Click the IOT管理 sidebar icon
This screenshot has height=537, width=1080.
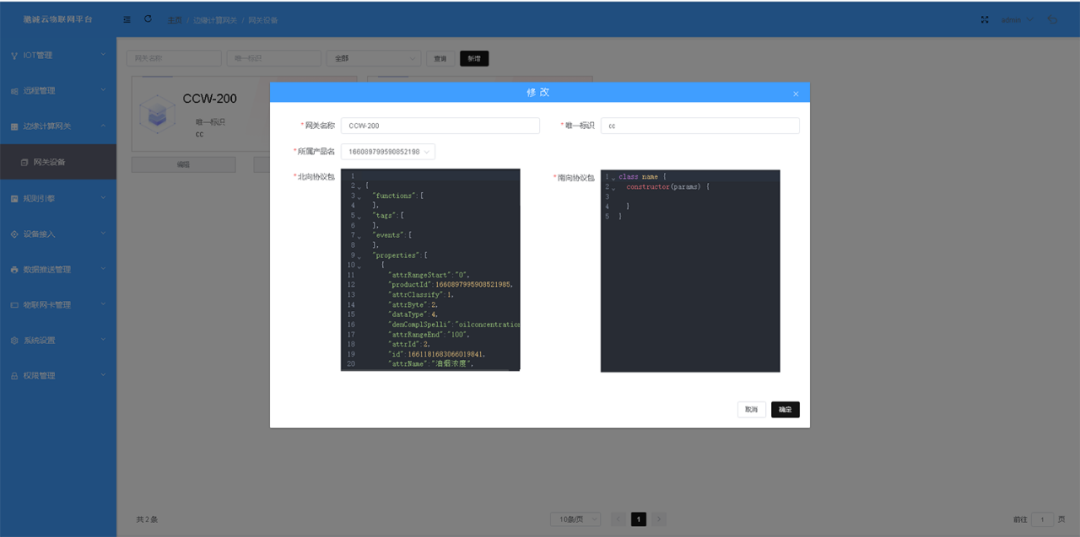click(x=14, y=55)
